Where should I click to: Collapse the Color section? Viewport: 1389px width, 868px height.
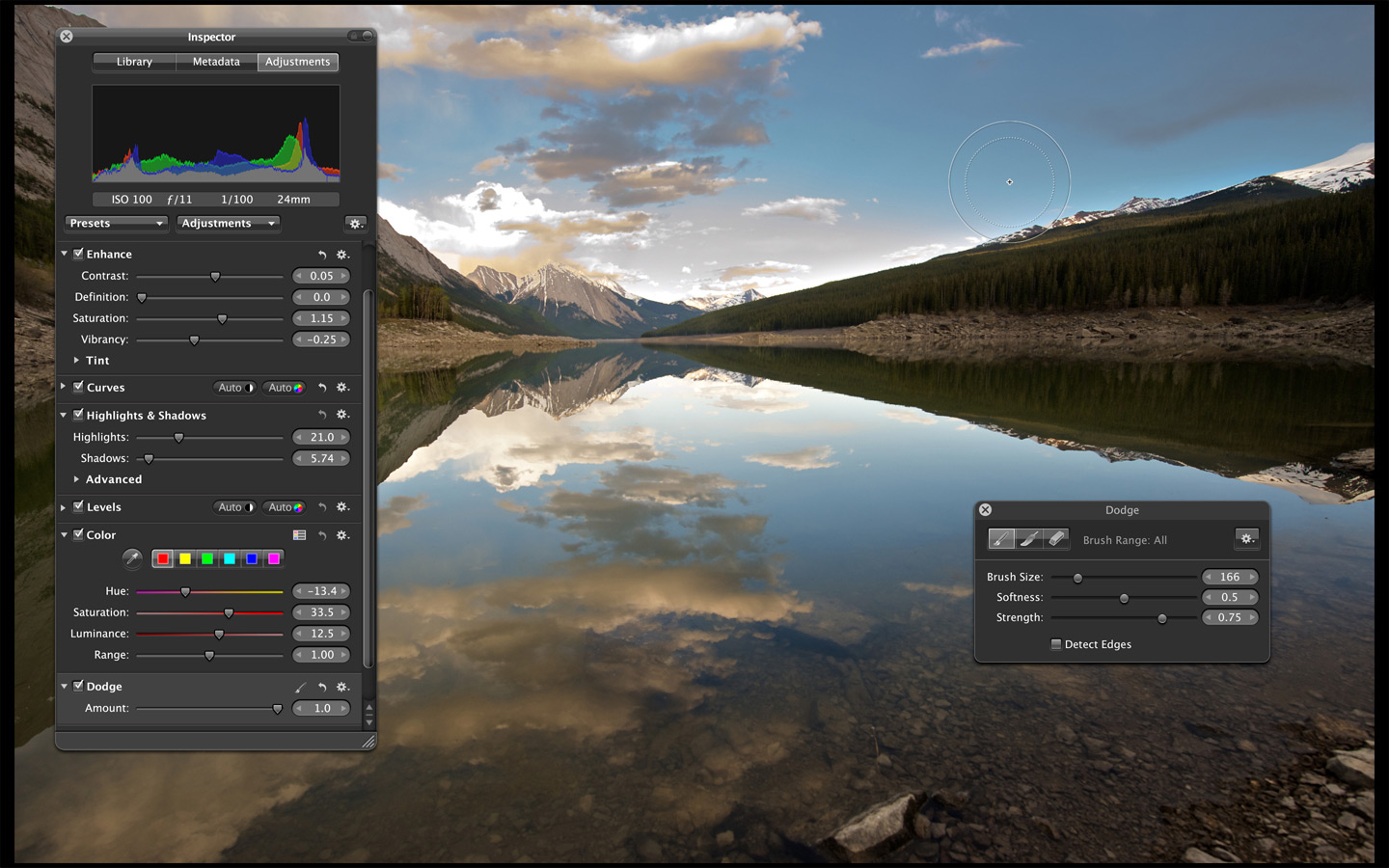point(64,534)
